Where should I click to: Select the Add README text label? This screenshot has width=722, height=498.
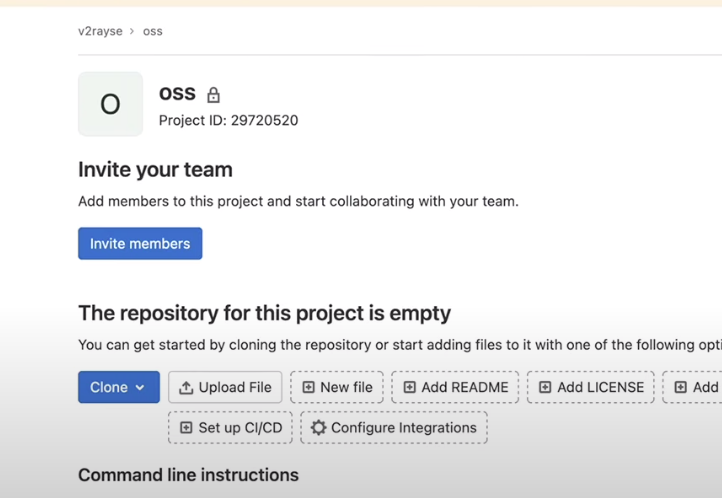pyautogui.click(x=465, y=388)
